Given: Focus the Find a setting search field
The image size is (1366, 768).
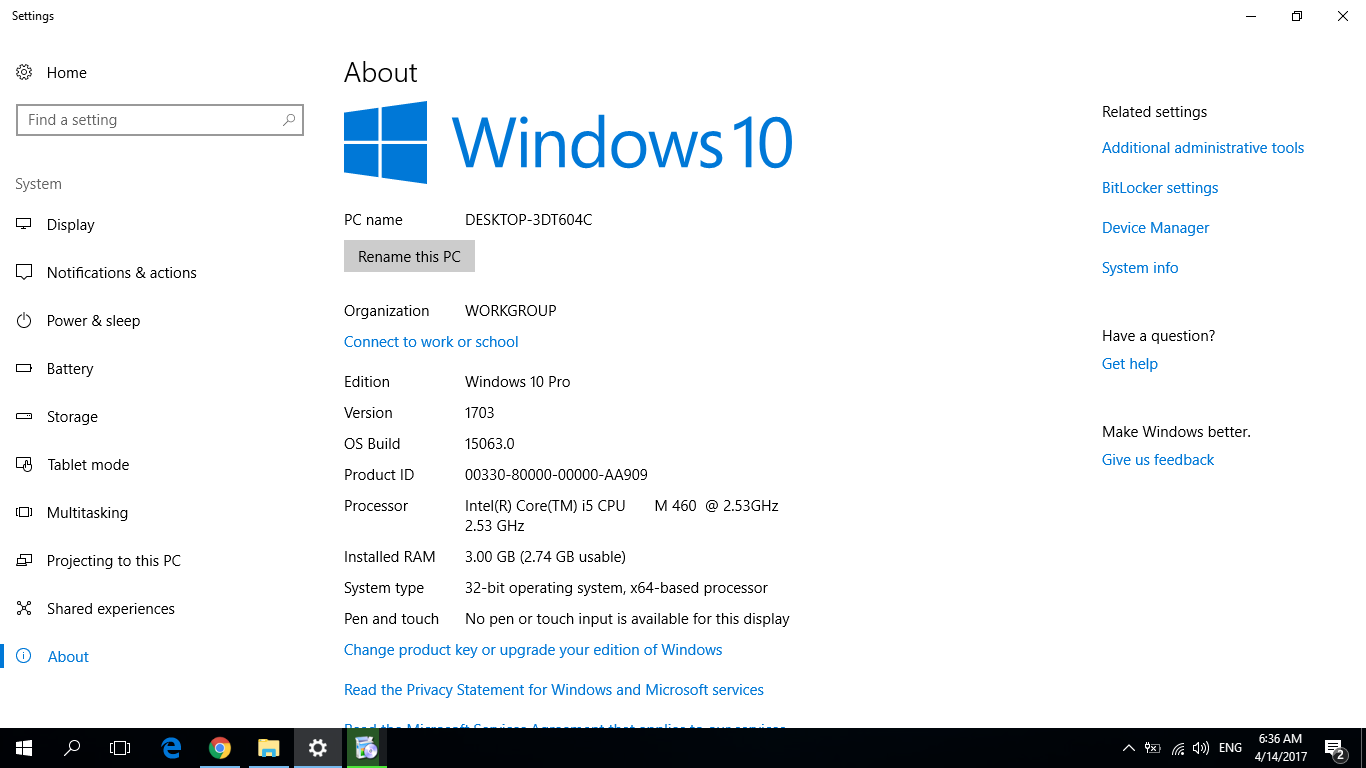Looking at the screenshot, I should 160,120.
